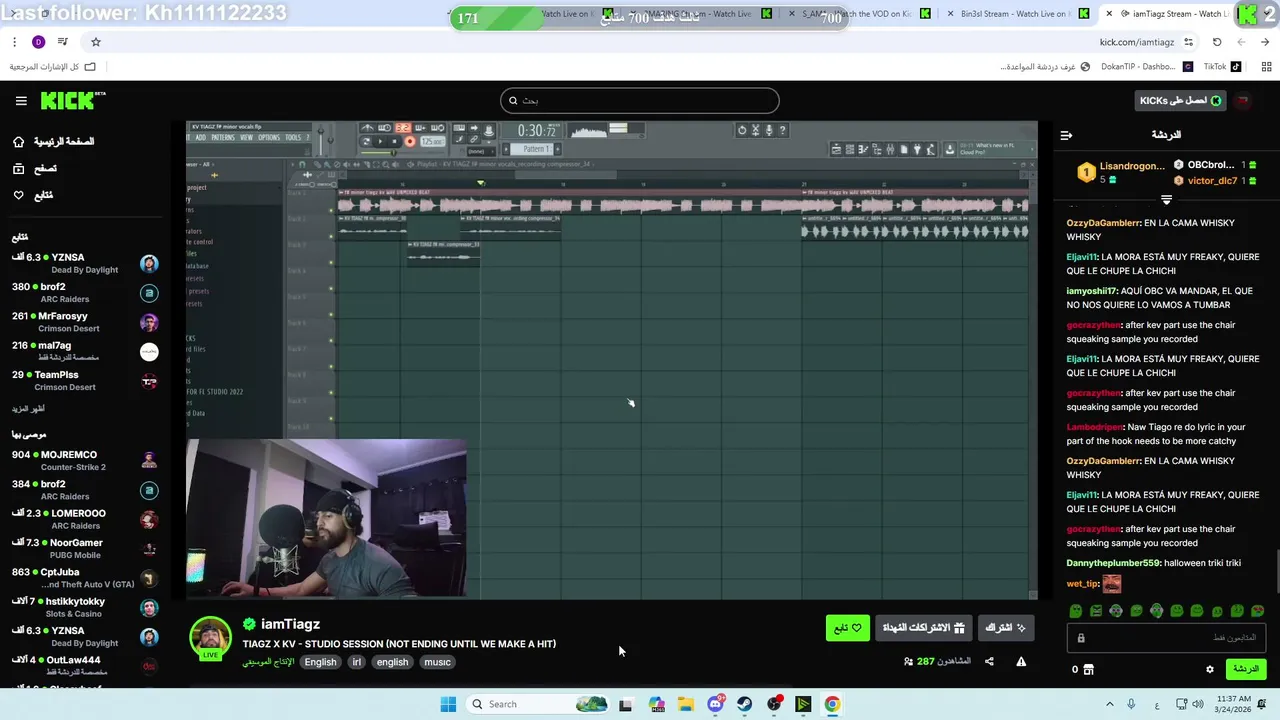
Task: Open the Kick hamburger side menu
Action: [21, 101]
